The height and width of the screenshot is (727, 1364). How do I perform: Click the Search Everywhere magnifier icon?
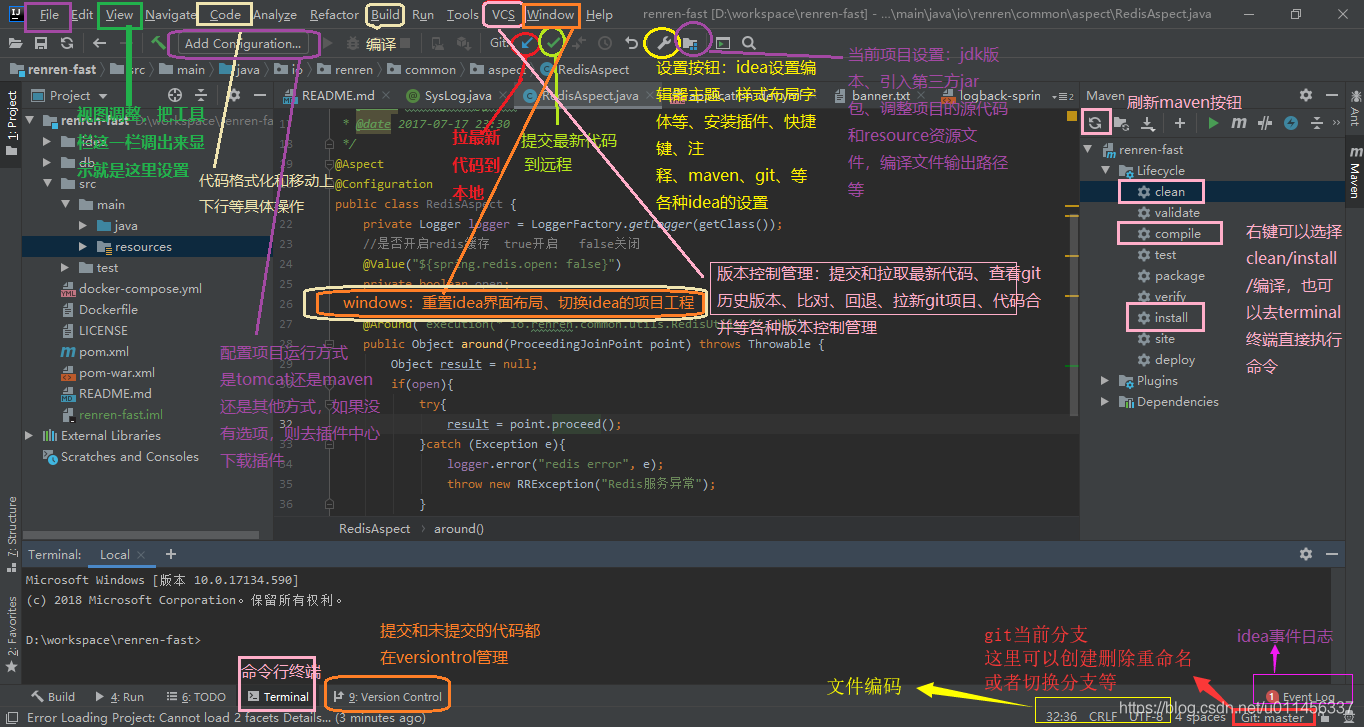pos(749,43)
